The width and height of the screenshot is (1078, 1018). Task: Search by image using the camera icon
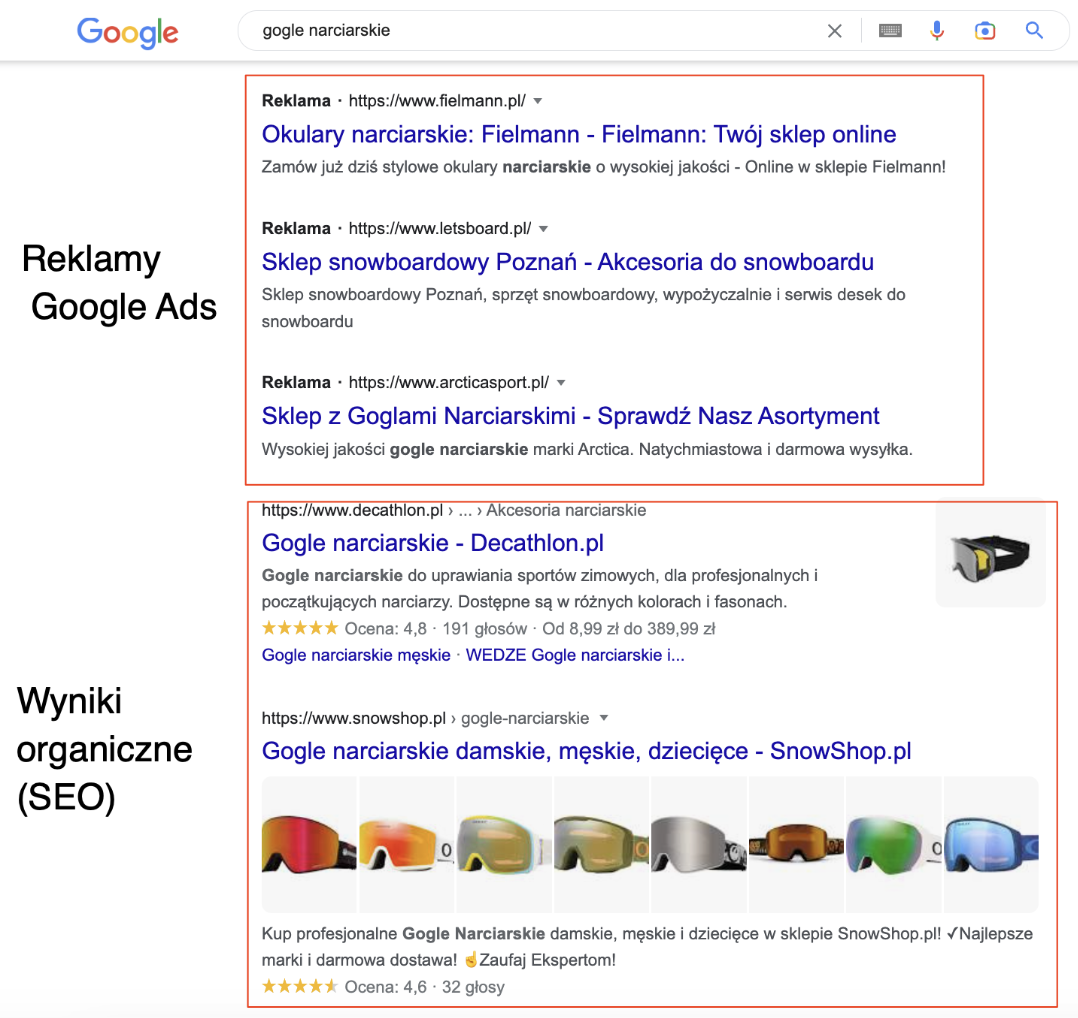[x=985, y=31]
